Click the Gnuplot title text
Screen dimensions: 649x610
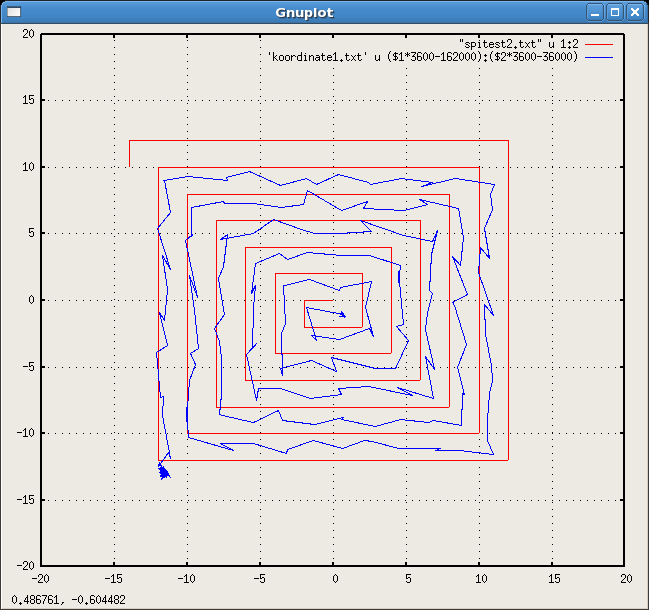304,12
